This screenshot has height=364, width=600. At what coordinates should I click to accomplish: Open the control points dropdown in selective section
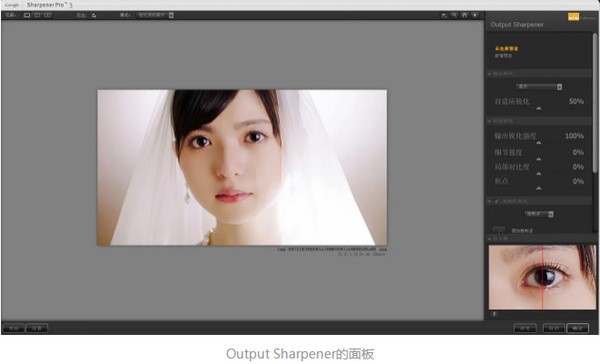click(539, 214)
